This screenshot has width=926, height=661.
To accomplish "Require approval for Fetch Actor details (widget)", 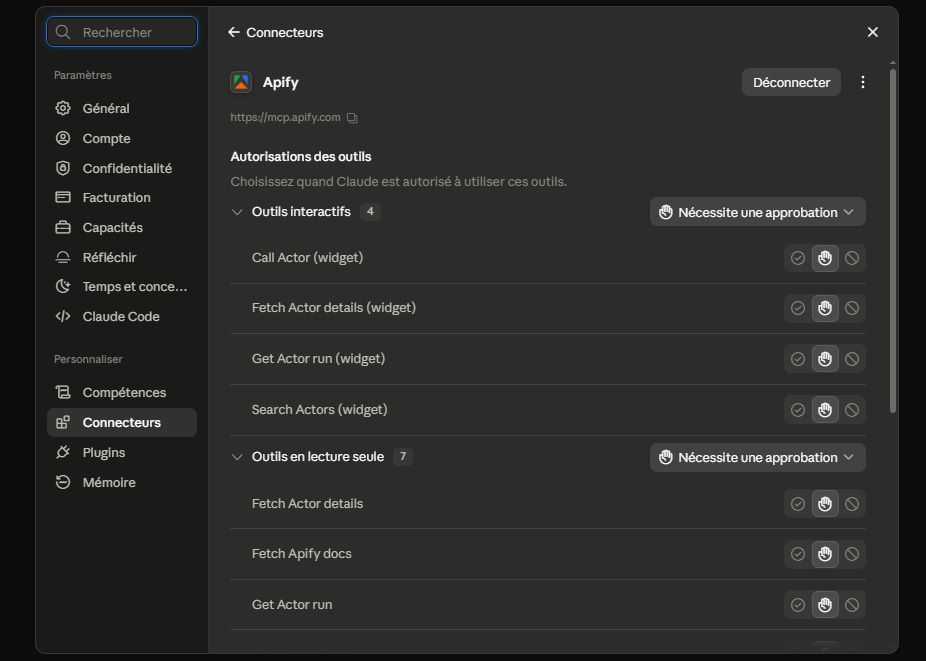I will [825, 308].
